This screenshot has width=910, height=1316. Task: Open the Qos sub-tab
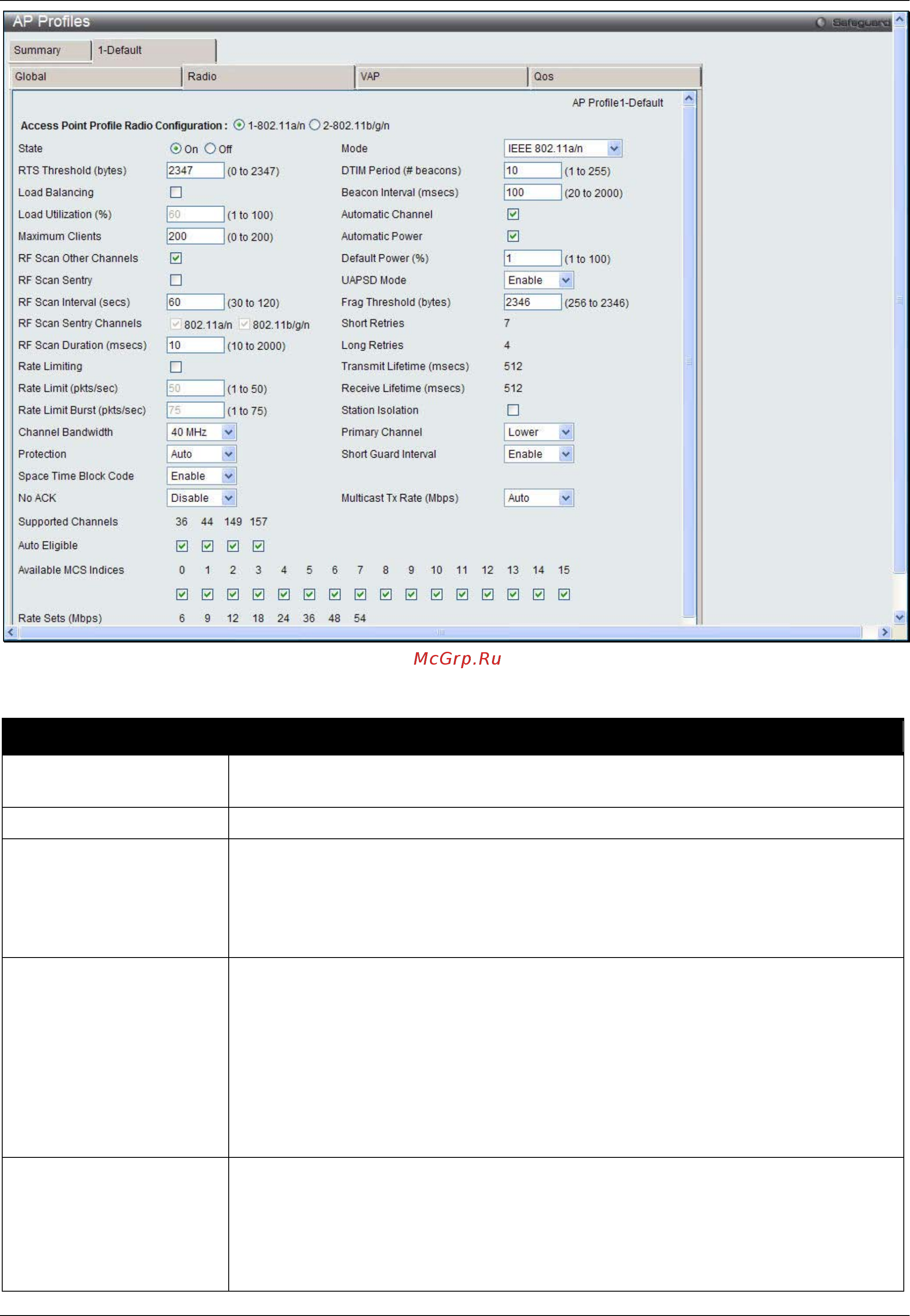[615, 76]
